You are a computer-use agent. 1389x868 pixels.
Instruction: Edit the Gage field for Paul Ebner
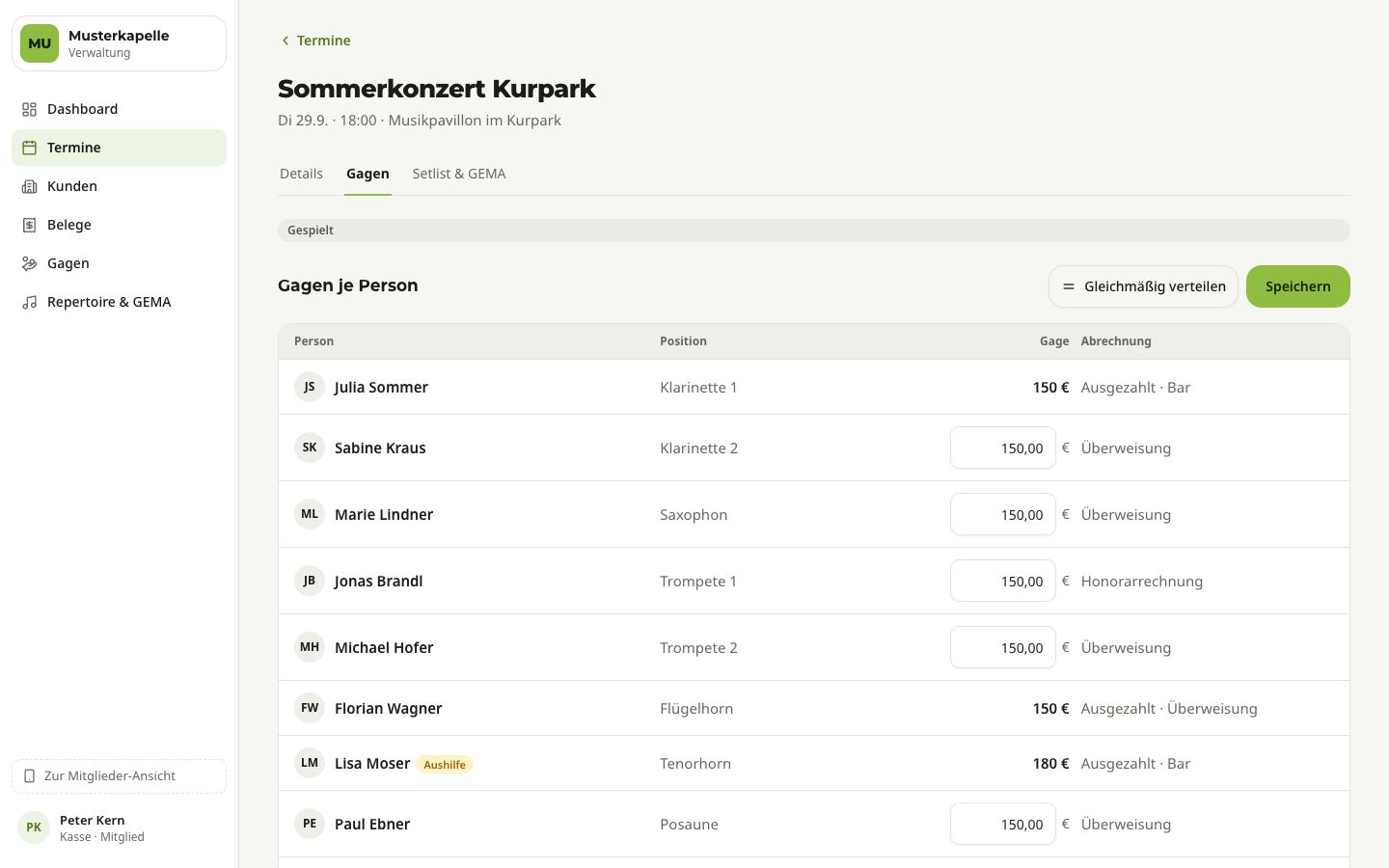[x=1003, y=824]
